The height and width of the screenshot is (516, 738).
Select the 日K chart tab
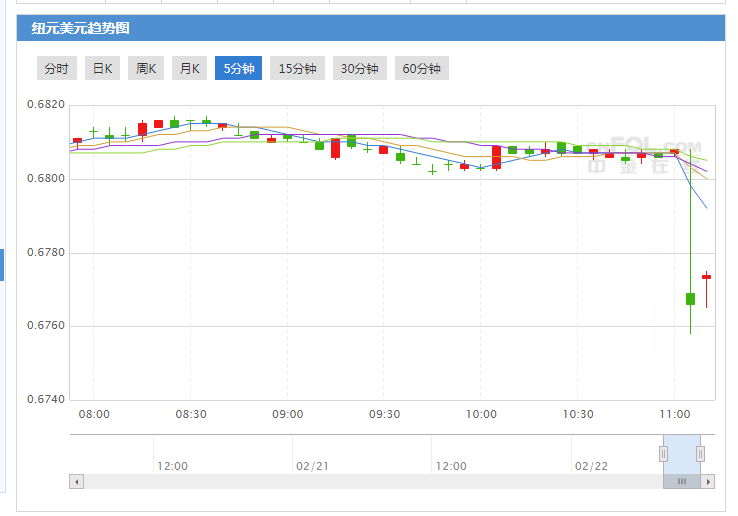coord(102,69)
